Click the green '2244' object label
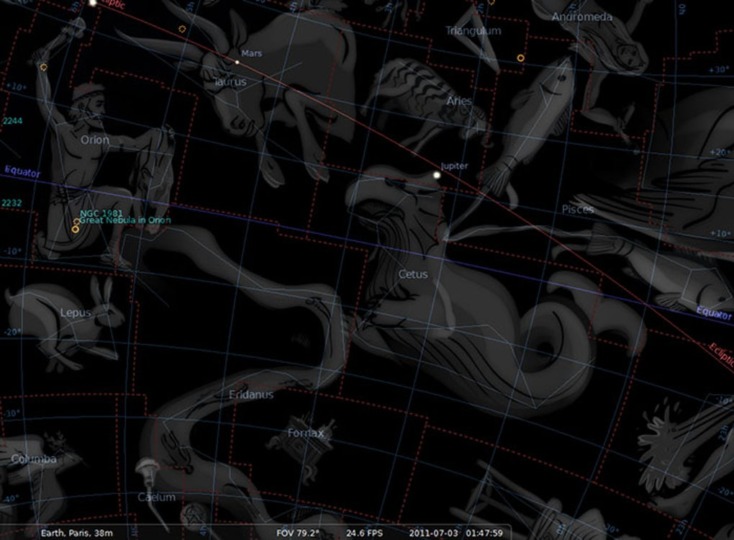This screenshot has height=540, width=734. pyautogui.click(x=12, y=121)
